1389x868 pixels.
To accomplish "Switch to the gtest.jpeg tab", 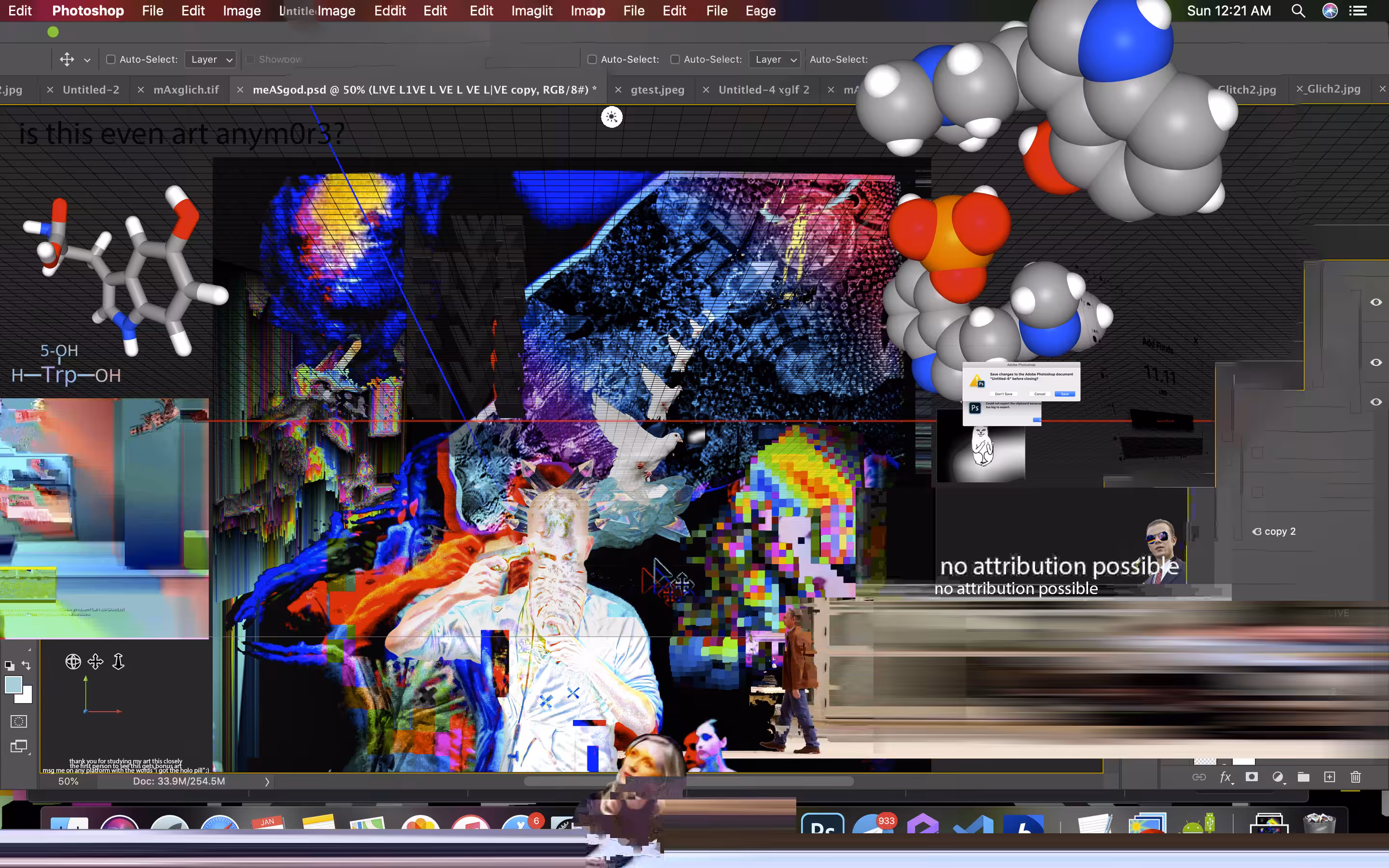I will point(657,90).
